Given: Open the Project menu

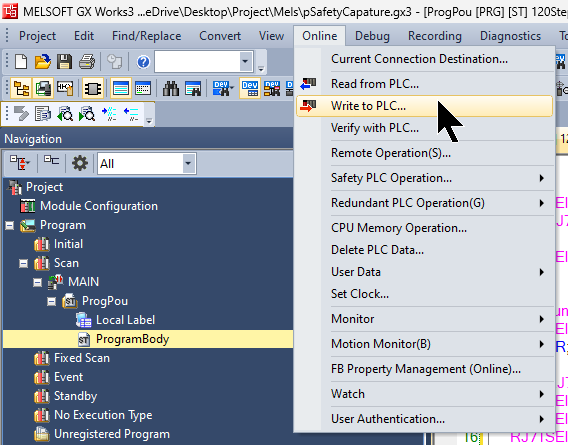Looking at the screenshot, I should coord(37,36).
